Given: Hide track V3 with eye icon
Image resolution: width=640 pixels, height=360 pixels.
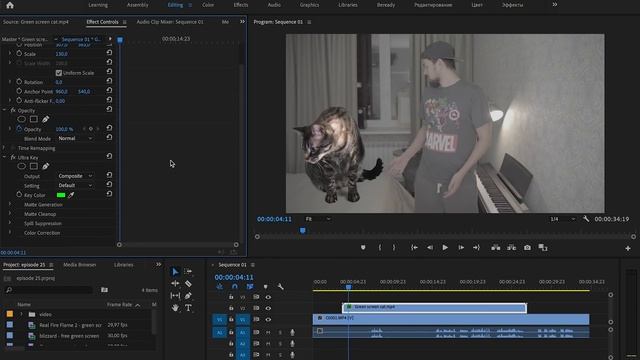Looking at the screenshot, I should coord(268,297).
